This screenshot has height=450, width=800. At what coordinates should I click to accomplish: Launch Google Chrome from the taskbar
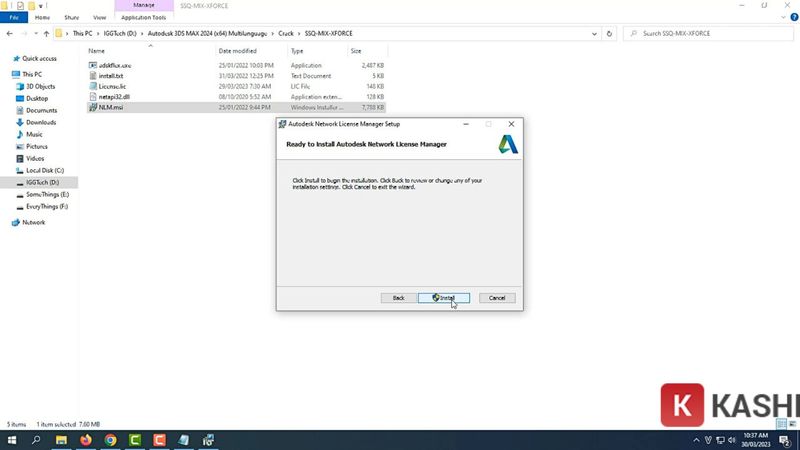click(110, 439)
